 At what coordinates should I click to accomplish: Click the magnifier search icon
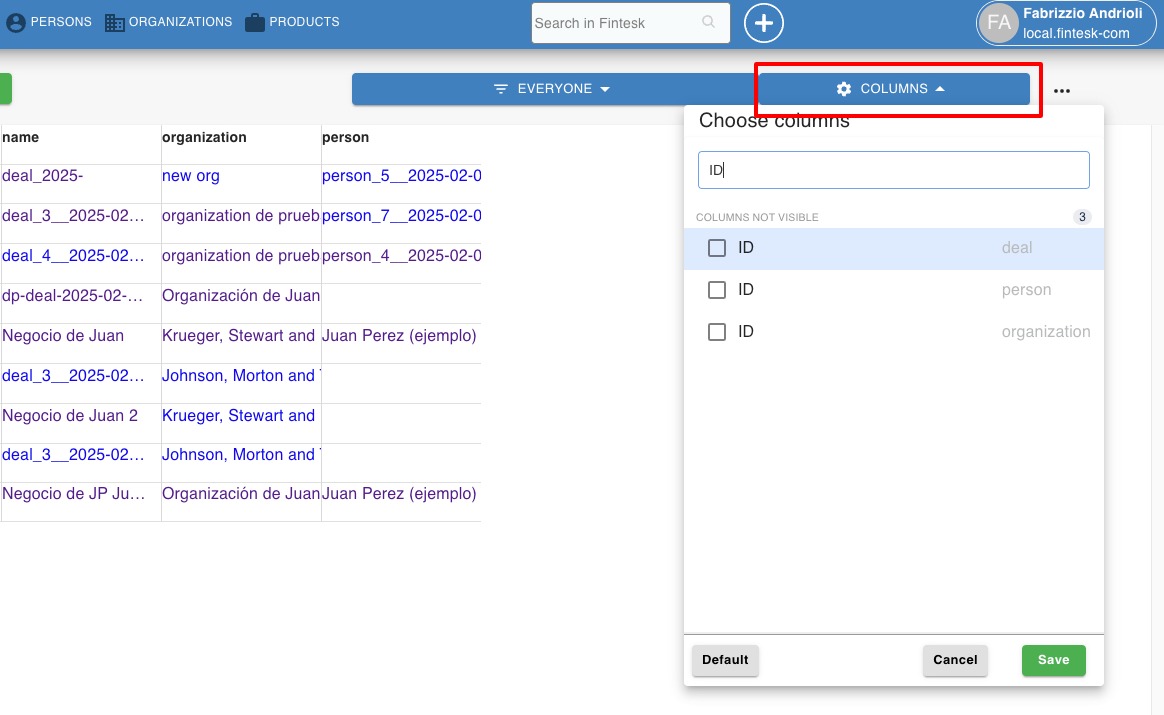coord(709,22)
